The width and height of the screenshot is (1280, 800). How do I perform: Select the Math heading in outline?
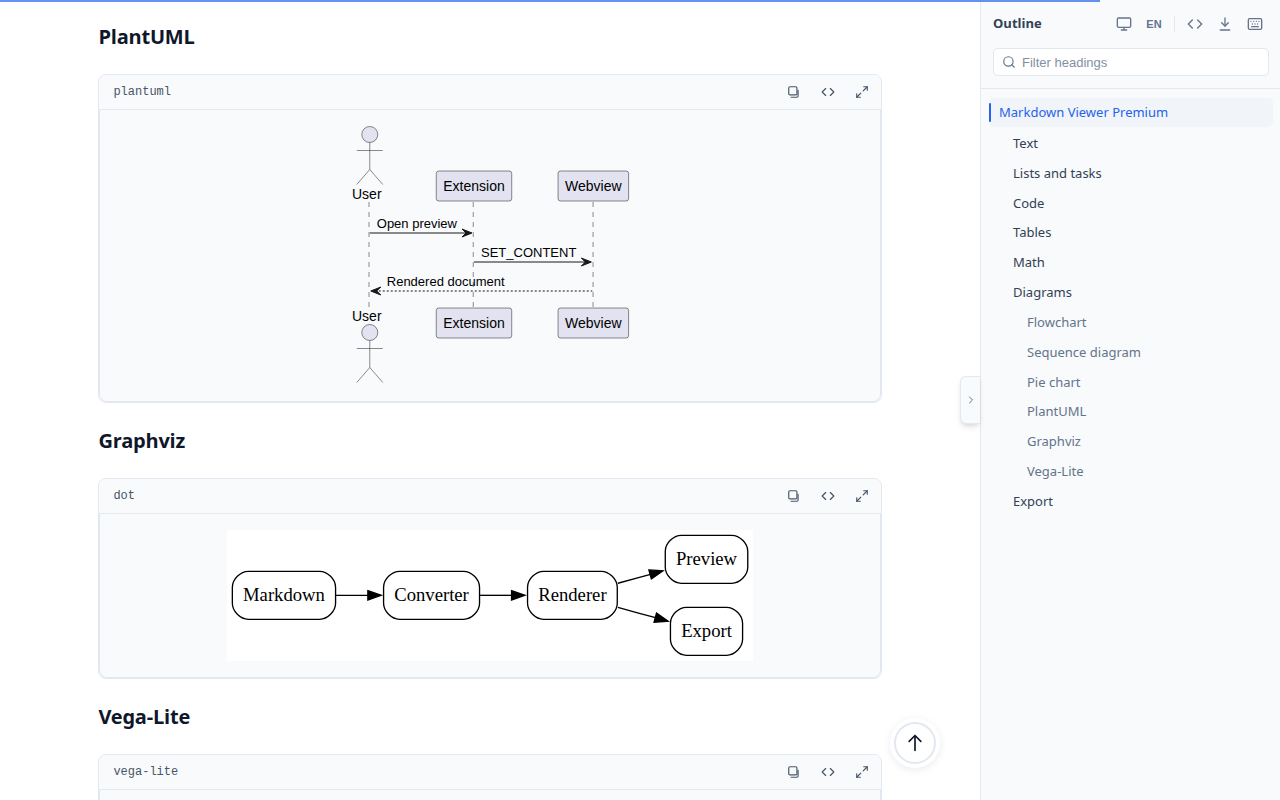(x=1028, y=262)
